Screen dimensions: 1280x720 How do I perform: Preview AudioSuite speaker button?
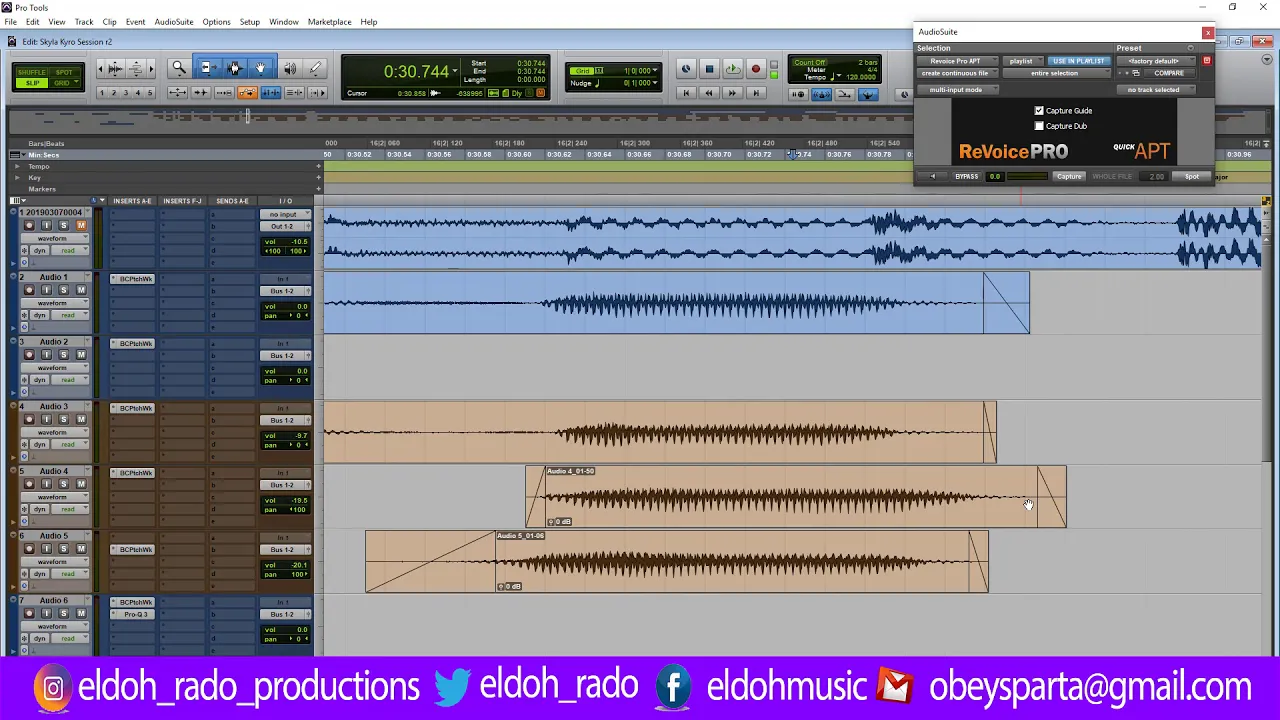click(x=933, y=177)
